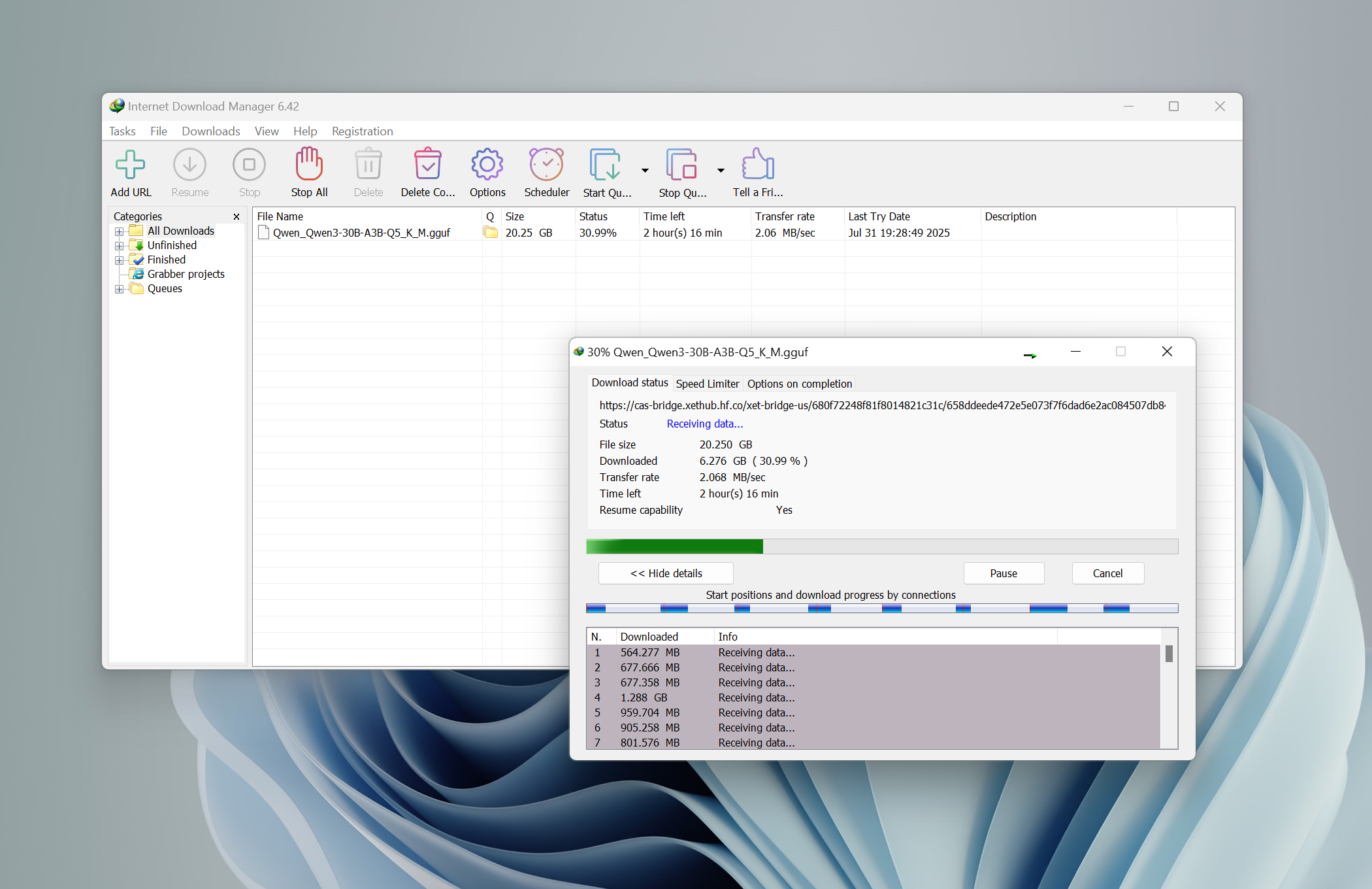Click the connections progress segments bar
Viewport: 1372px width, 889px height.
click(882, 609)
